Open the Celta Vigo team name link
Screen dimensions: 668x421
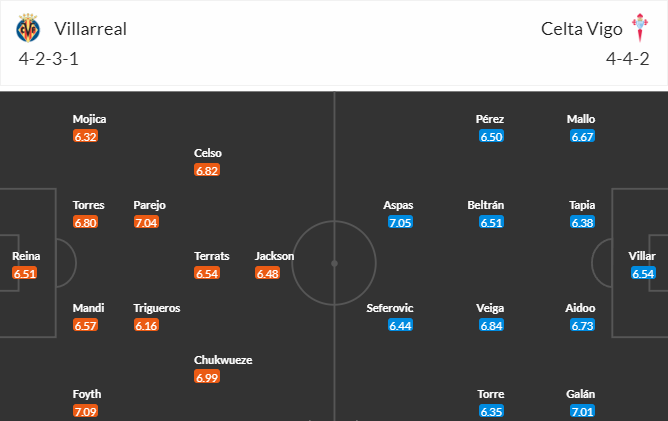[x=582, y=29]
